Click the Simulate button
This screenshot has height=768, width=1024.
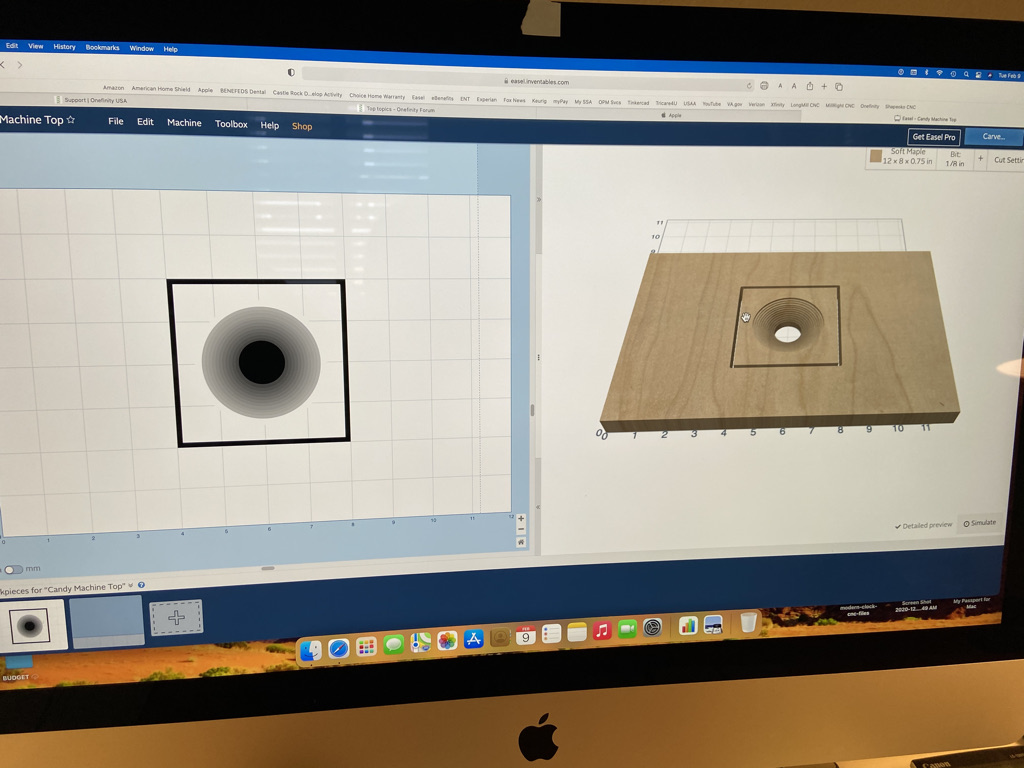(x=980, y=523)
